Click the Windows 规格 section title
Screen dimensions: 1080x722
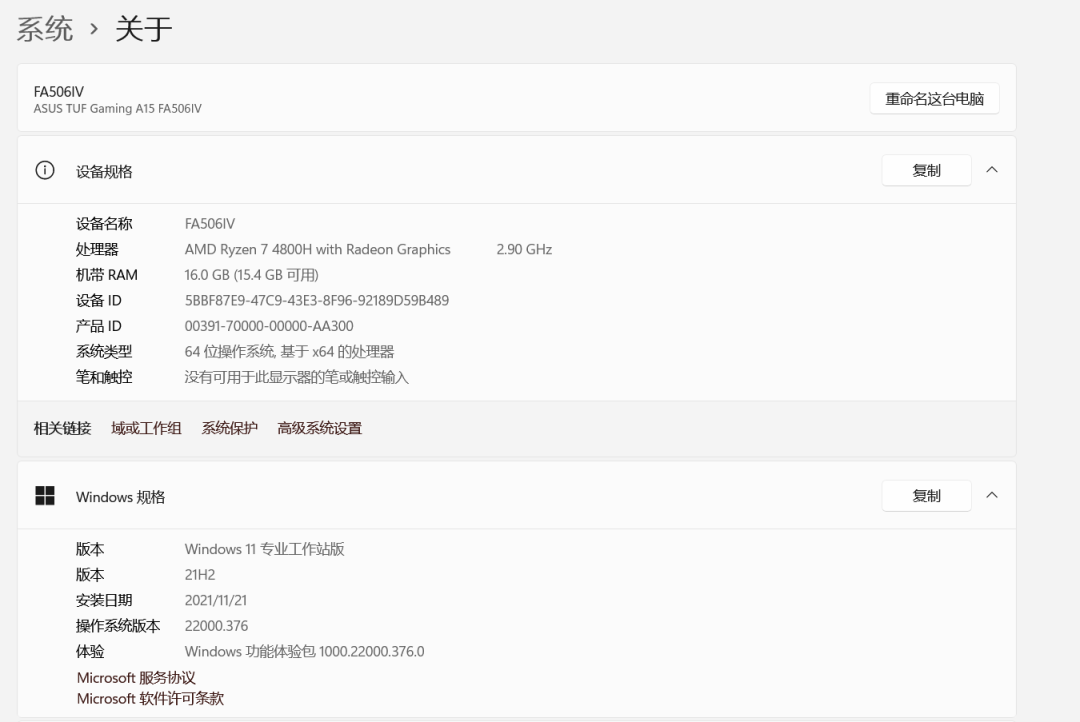pyautogui.click(x=121, y=497)
